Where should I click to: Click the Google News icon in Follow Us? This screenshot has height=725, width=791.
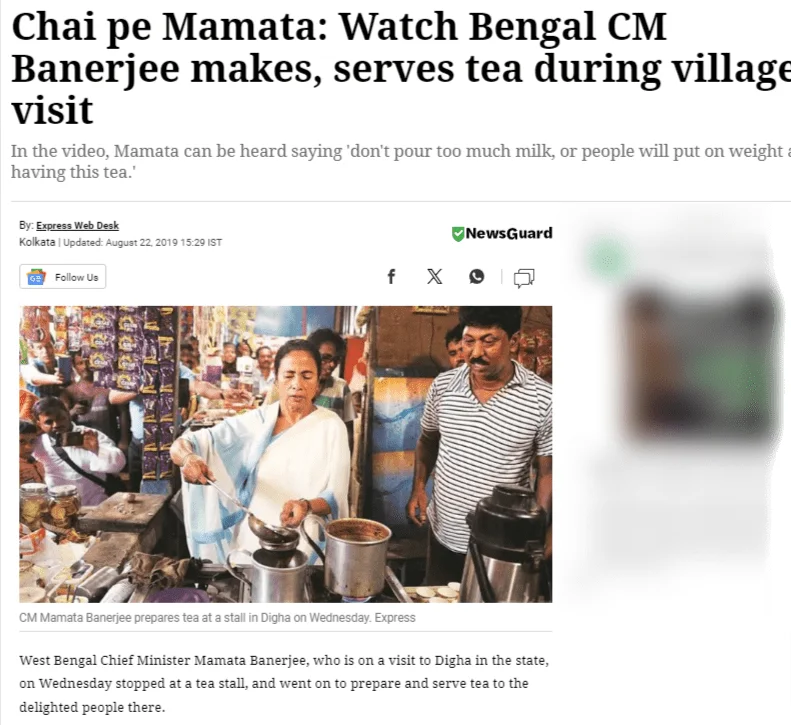point(36,277)
